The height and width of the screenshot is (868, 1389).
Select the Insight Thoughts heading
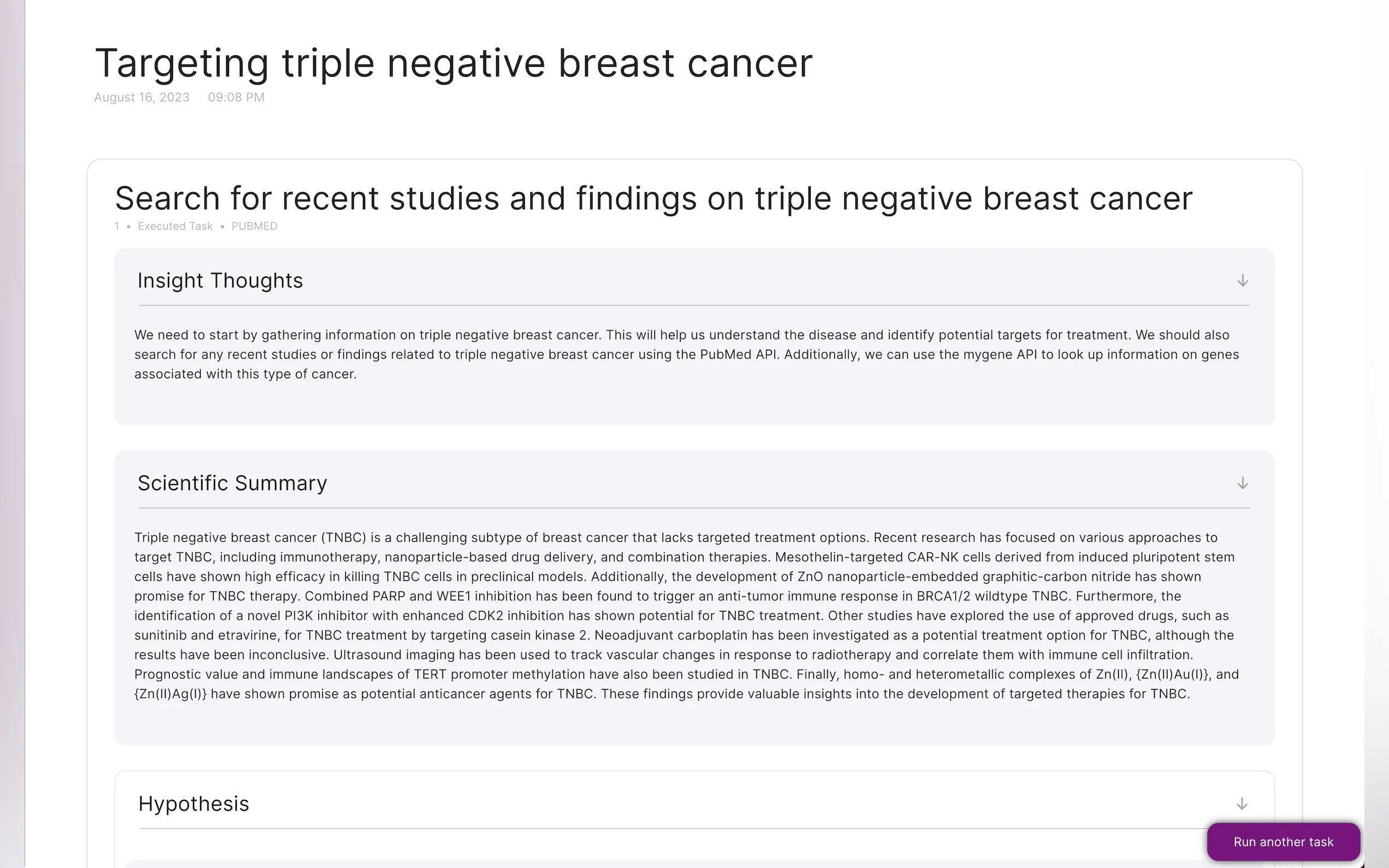tap(220, 281)
